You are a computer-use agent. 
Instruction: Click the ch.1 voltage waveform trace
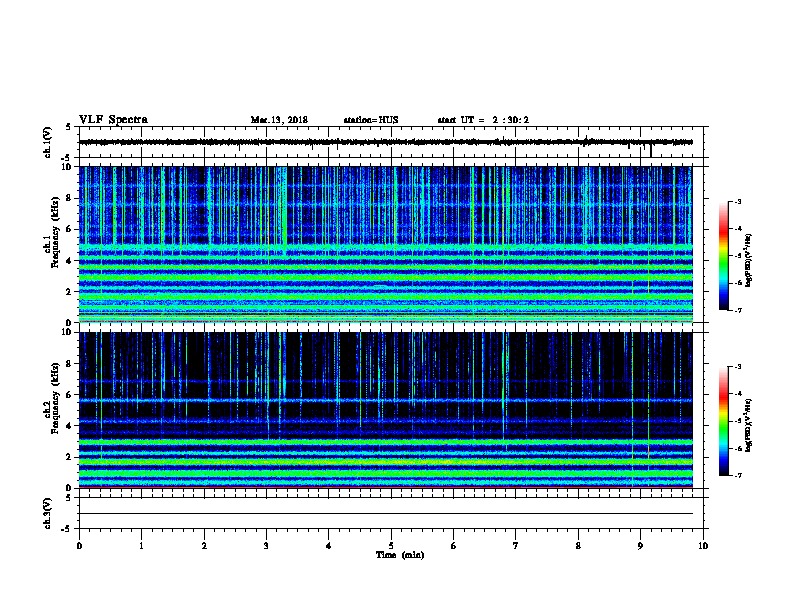pyautogui.click(x=386, y=142)
